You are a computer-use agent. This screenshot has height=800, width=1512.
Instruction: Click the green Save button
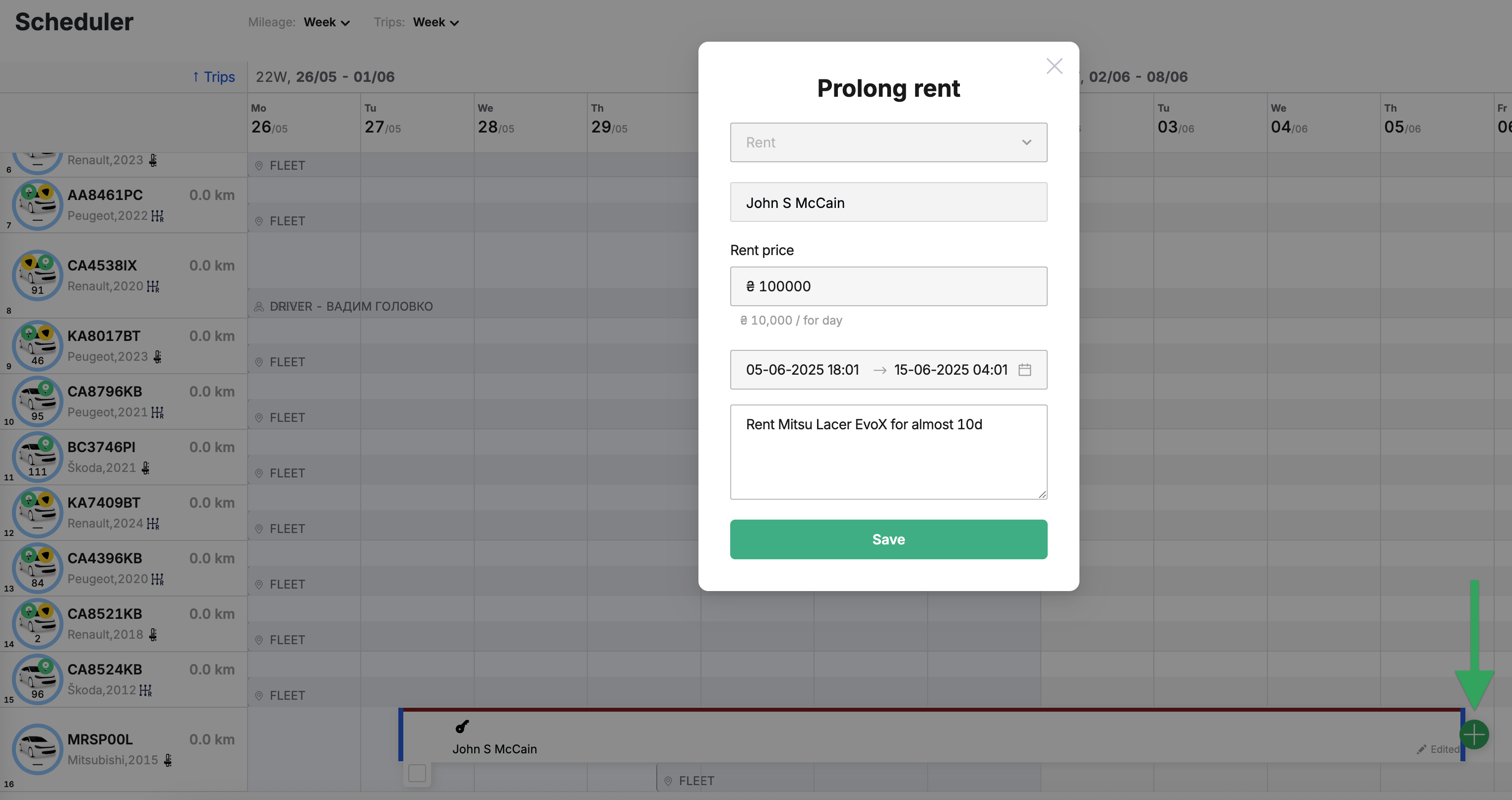888,539
